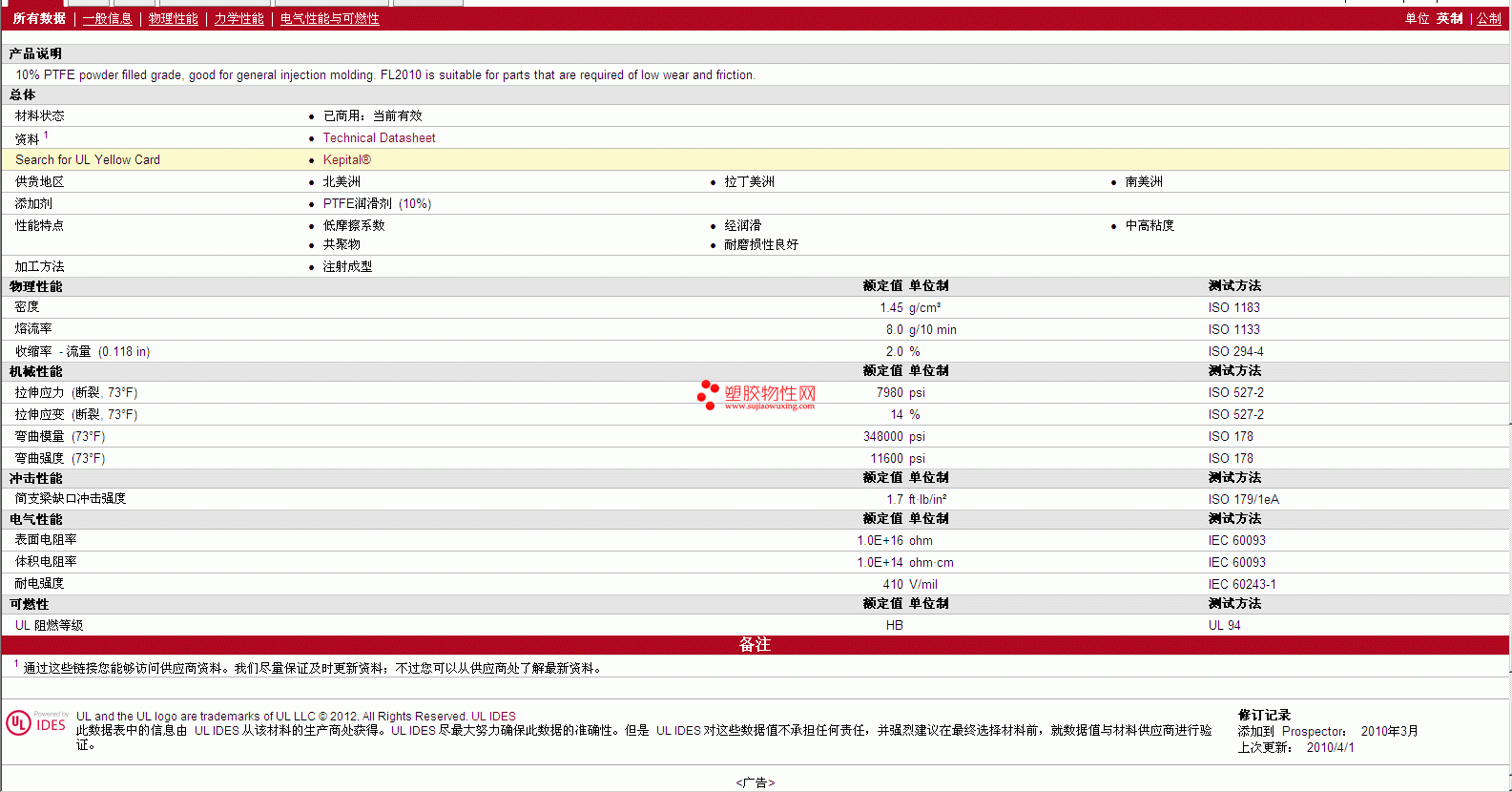This screenshot has width=1512, height=792.
Task: Click ISO 178 for 弯曲强度
Action: pos(1231,458)
